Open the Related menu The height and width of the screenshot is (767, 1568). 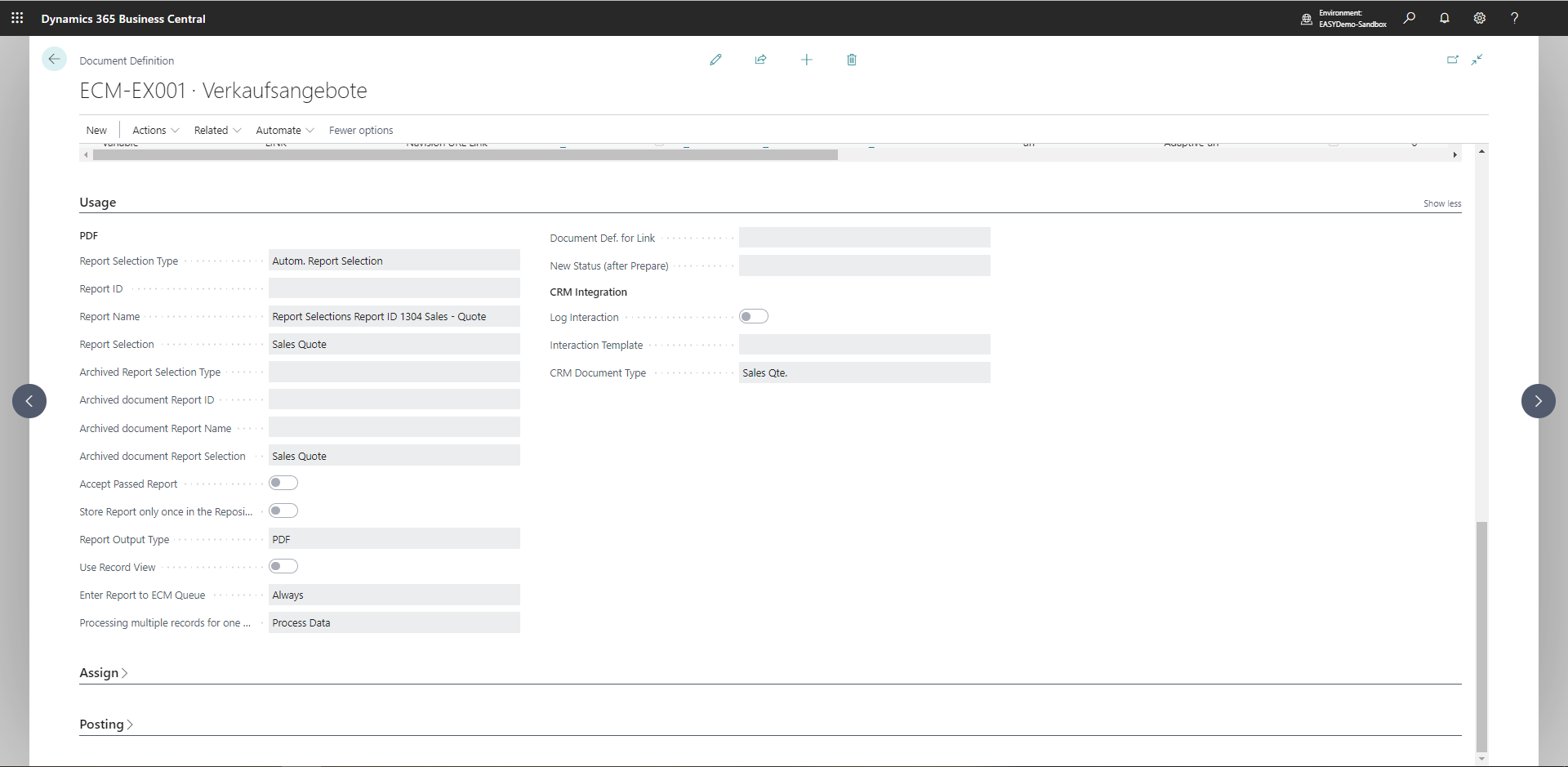[x=217, y=131]
